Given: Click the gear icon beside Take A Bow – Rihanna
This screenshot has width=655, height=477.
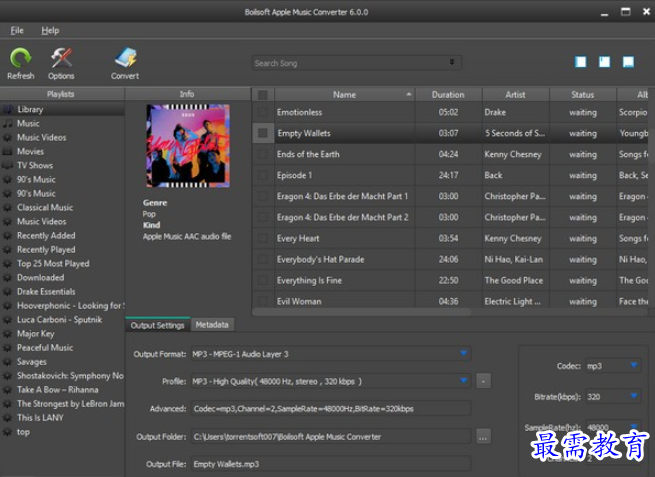Looking at the screenshot, I should click(7, 390).
